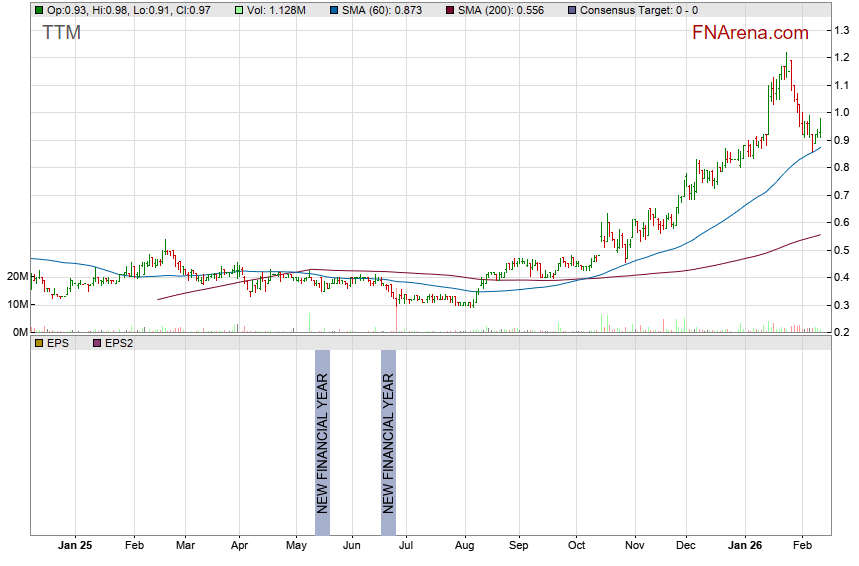Viewport: 859px width, 566px height.
Task: Select the second NEW FINANCIAL YEAR marker near July
Action: pos(389,443)
